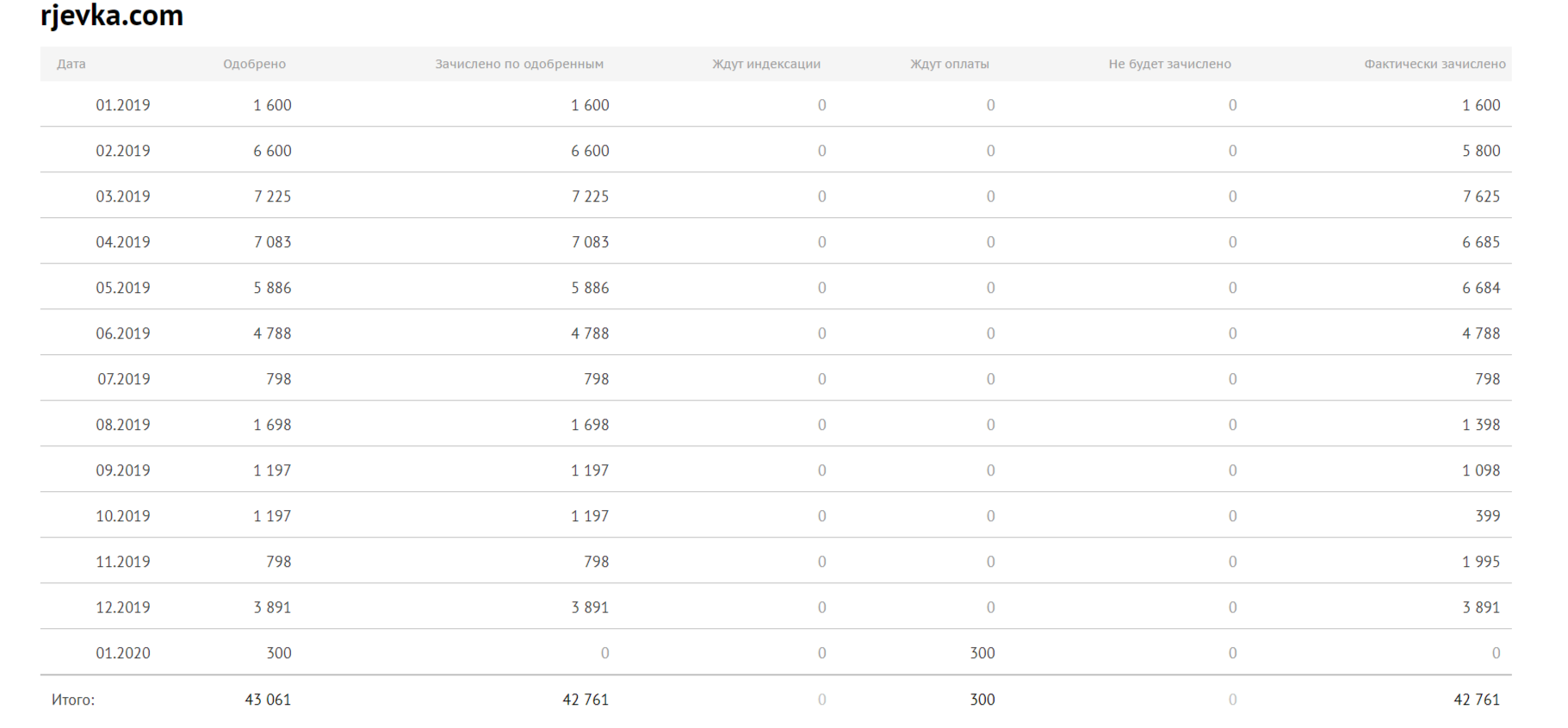The width and height of the screenshot is (1568, 728).
Task: Click the Итого approved total 43 061
Action: [x=268, y=700]
